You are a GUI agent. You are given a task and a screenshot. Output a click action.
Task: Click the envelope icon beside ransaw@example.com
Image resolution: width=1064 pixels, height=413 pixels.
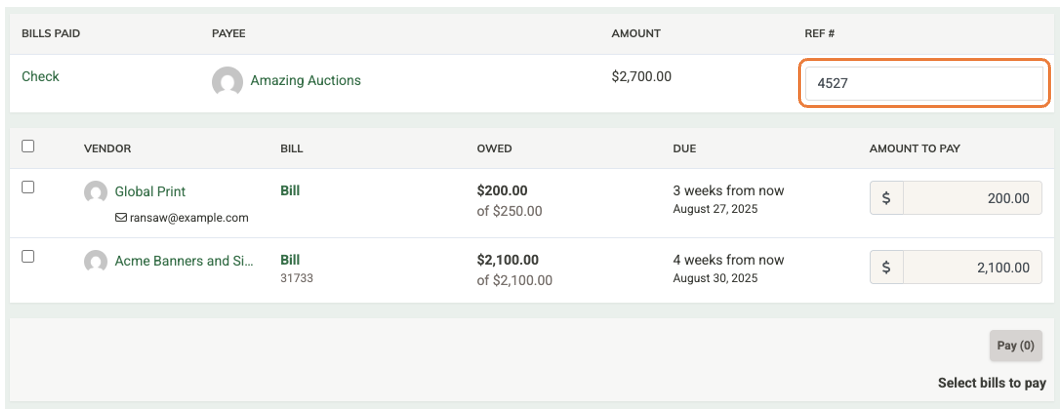tap(121, 218)
